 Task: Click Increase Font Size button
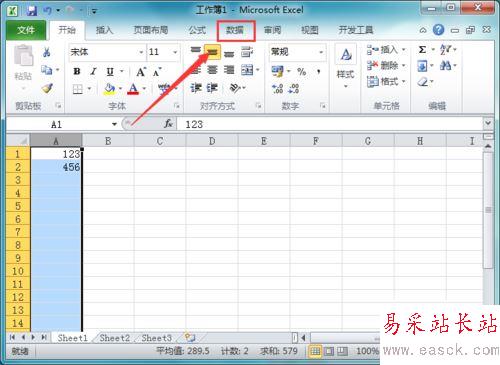point(141,72)
